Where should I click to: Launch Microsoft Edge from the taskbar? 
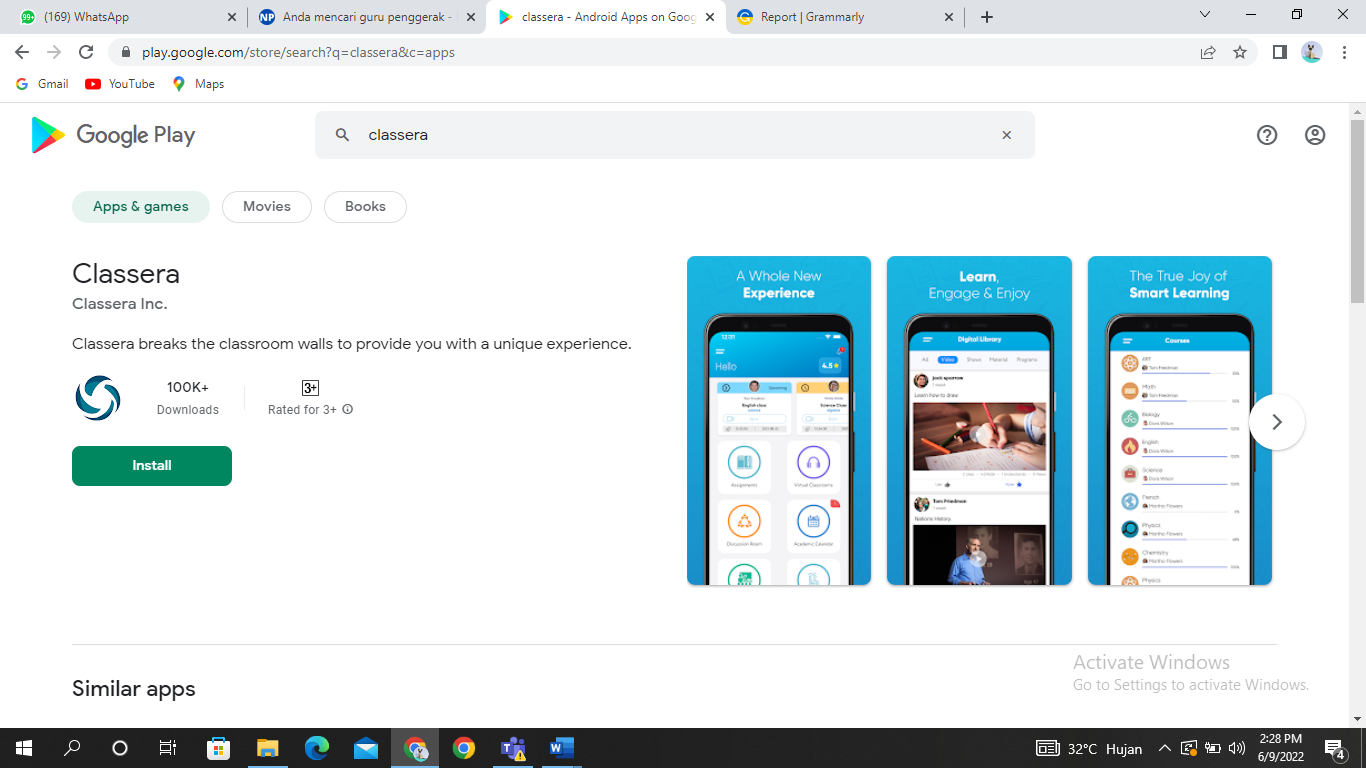(x=317, y=748)
